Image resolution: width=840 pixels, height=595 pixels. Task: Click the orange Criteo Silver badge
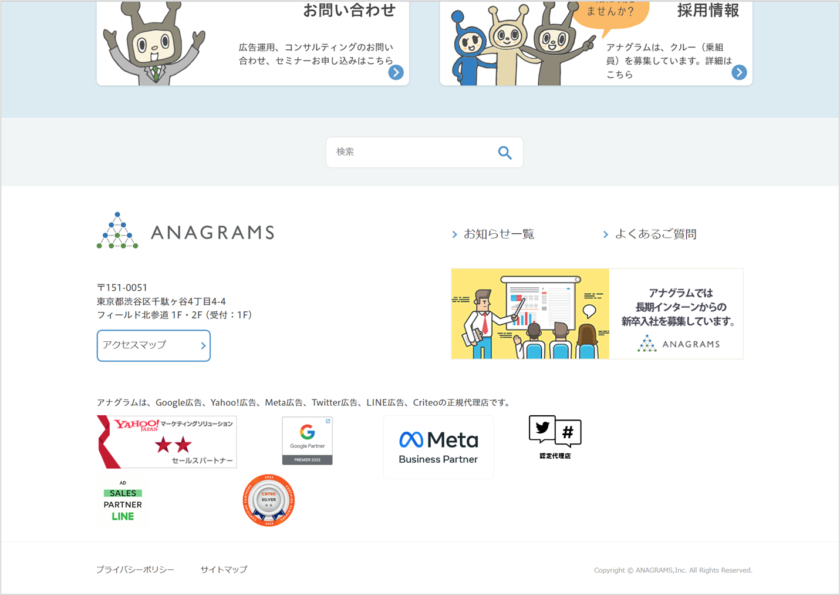pyautogui.click(x=269, y=500)
